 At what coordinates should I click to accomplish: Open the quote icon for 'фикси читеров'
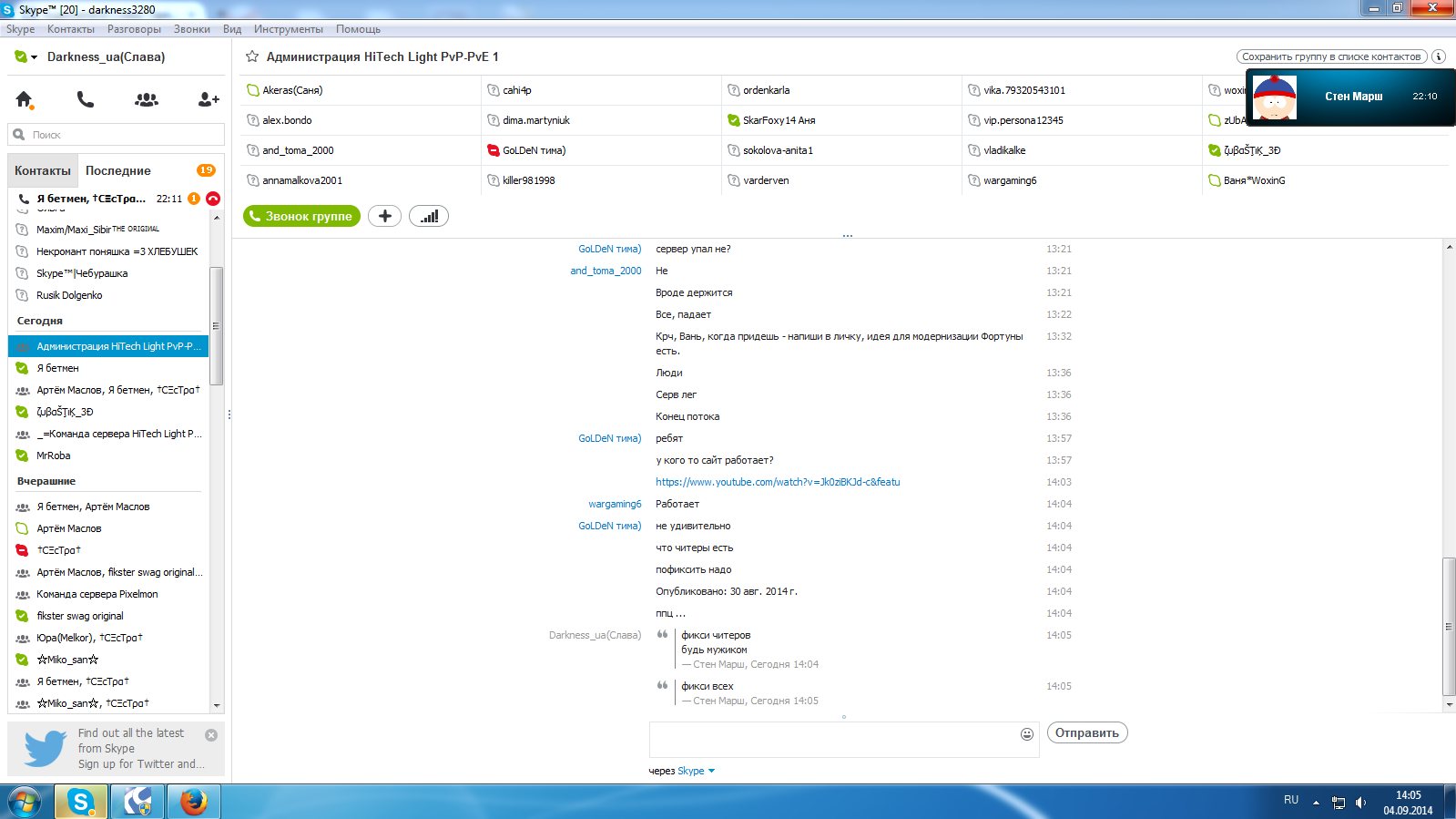662,635
